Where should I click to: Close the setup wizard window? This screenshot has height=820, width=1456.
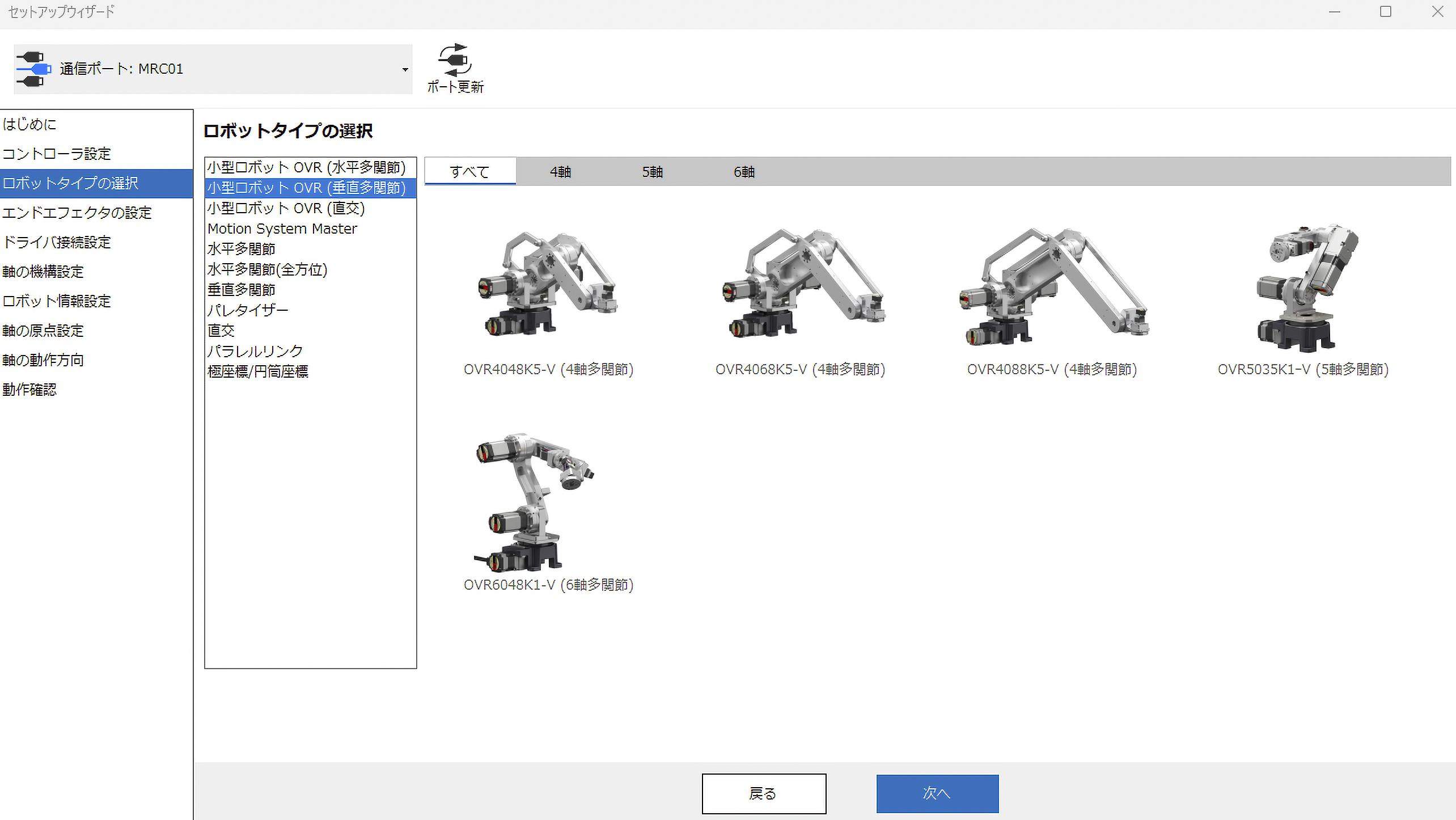1437,12
